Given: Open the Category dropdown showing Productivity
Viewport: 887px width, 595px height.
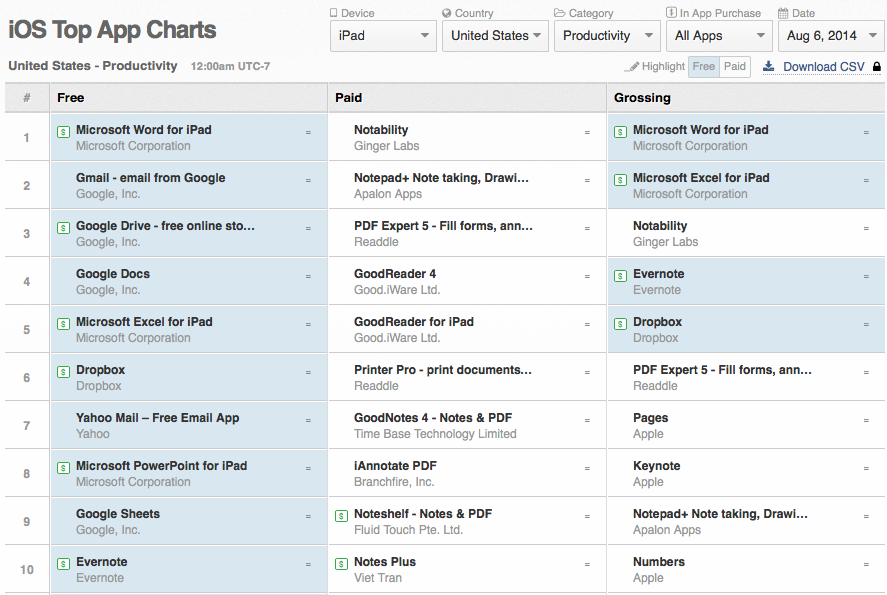Looking at the screenshot, I should click(607, 36).
